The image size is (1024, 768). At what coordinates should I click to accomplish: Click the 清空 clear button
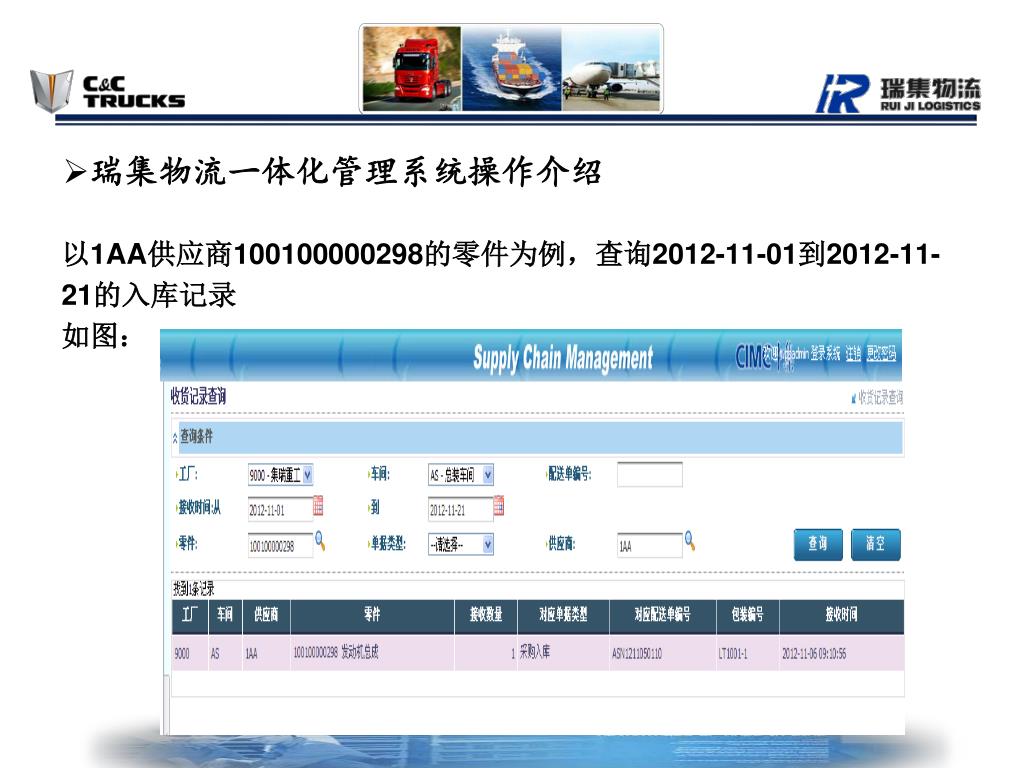pos(876,545)
